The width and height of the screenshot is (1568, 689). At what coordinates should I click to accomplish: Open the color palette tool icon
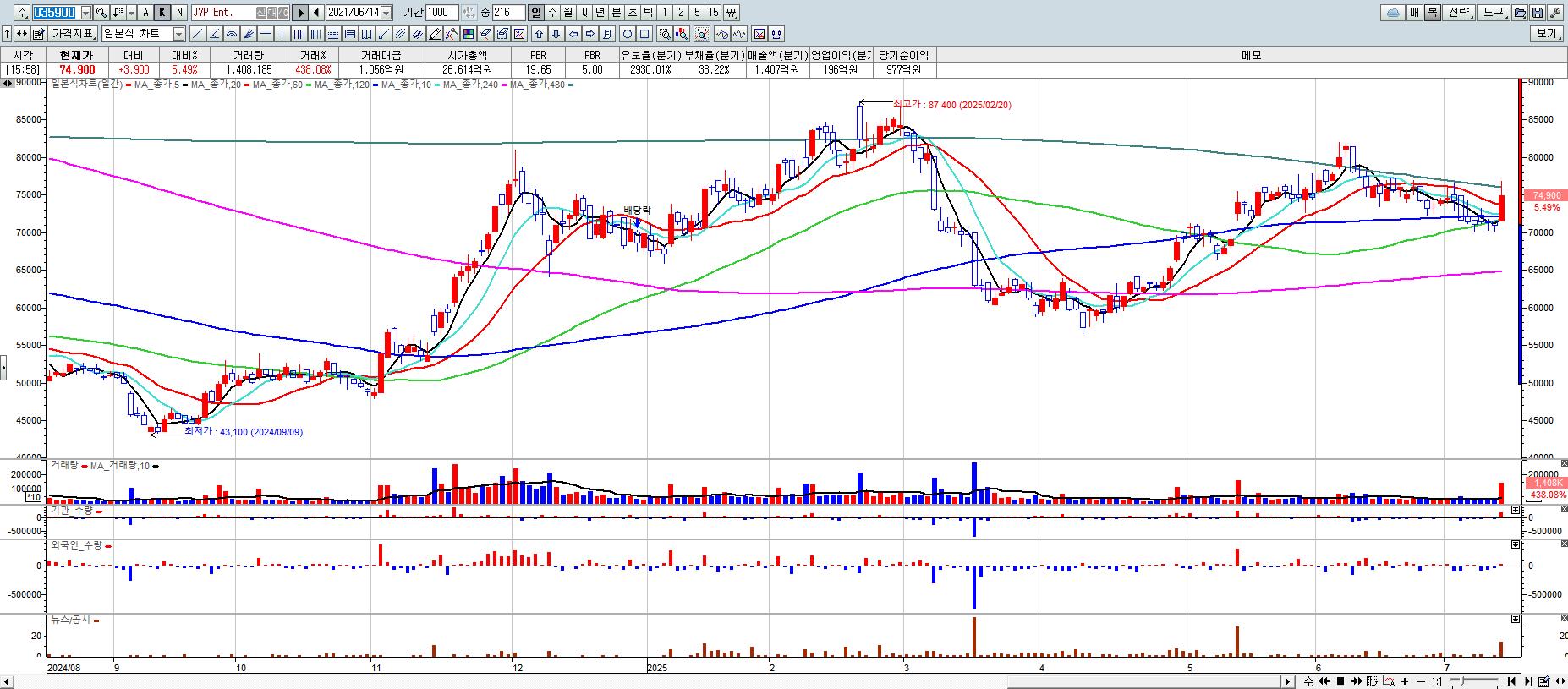coord(468,34)
